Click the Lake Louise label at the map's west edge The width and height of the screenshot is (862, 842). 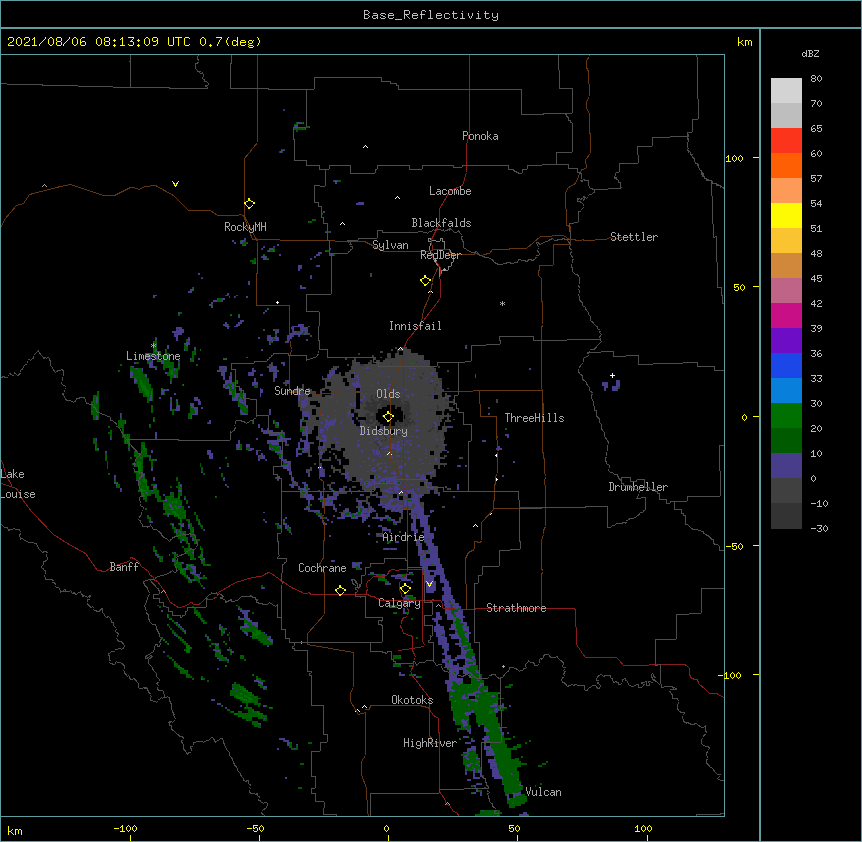coord(16,484)
